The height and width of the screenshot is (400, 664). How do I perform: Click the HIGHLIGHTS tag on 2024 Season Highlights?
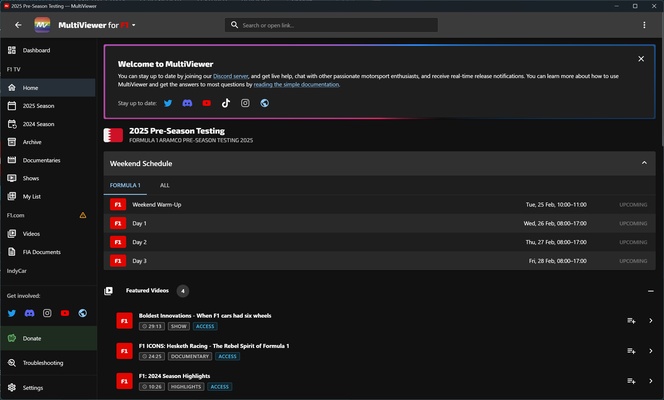186,386
